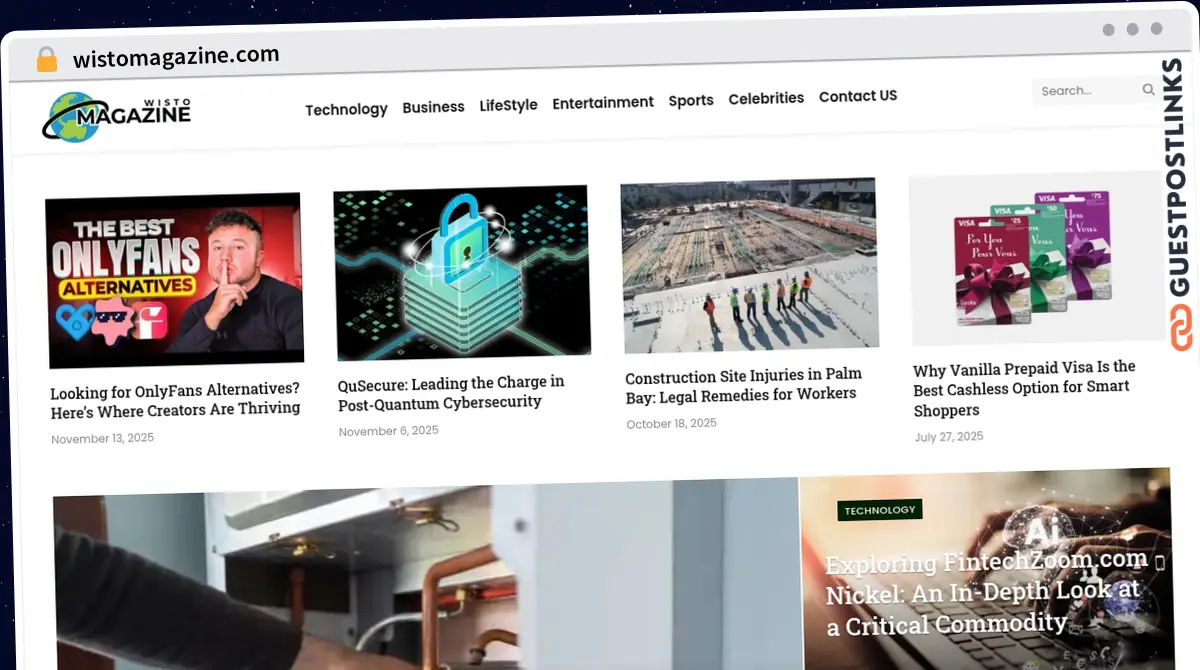Read 'QuSecure: Leading the Charge' article
Screen dimensions: 1200x670
pyautogui.click(x=451, y=392)
